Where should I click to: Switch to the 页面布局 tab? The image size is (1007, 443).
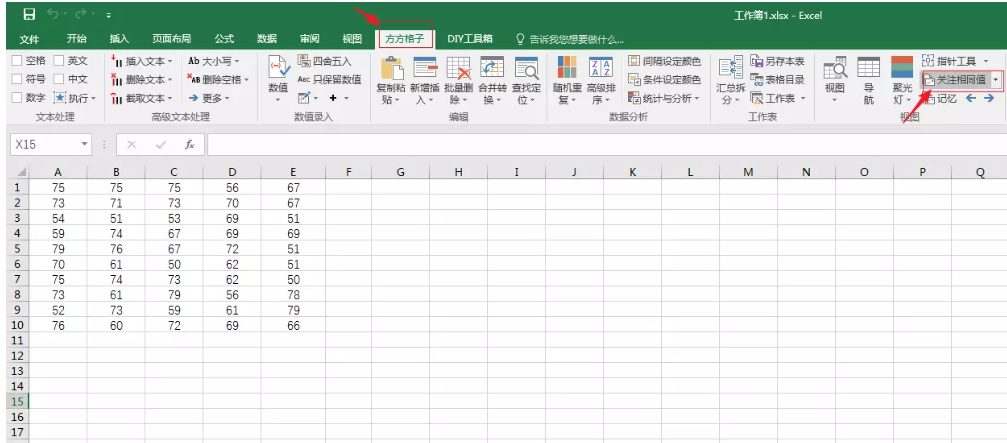[171, 39]
